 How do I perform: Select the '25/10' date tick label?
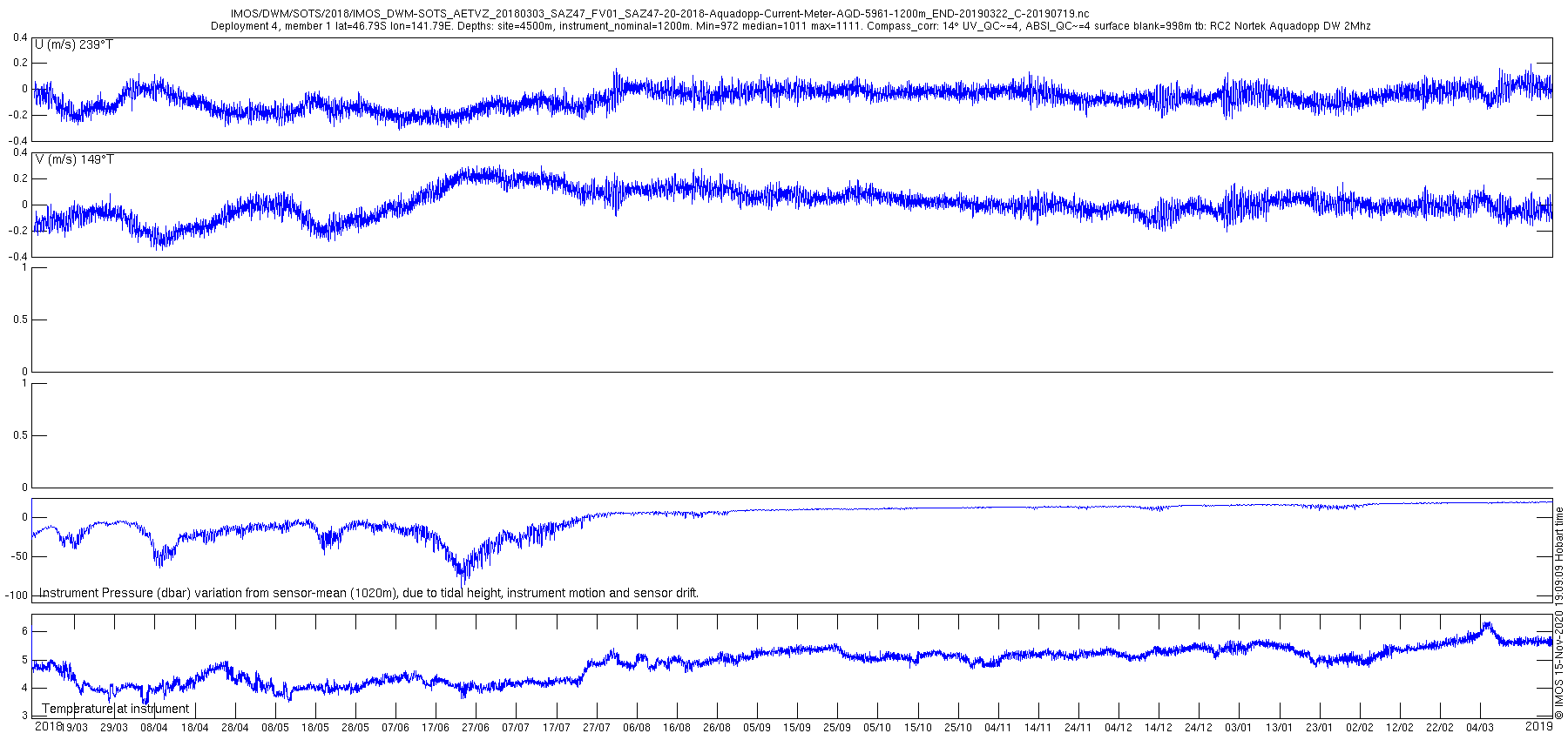click(957, 728)
